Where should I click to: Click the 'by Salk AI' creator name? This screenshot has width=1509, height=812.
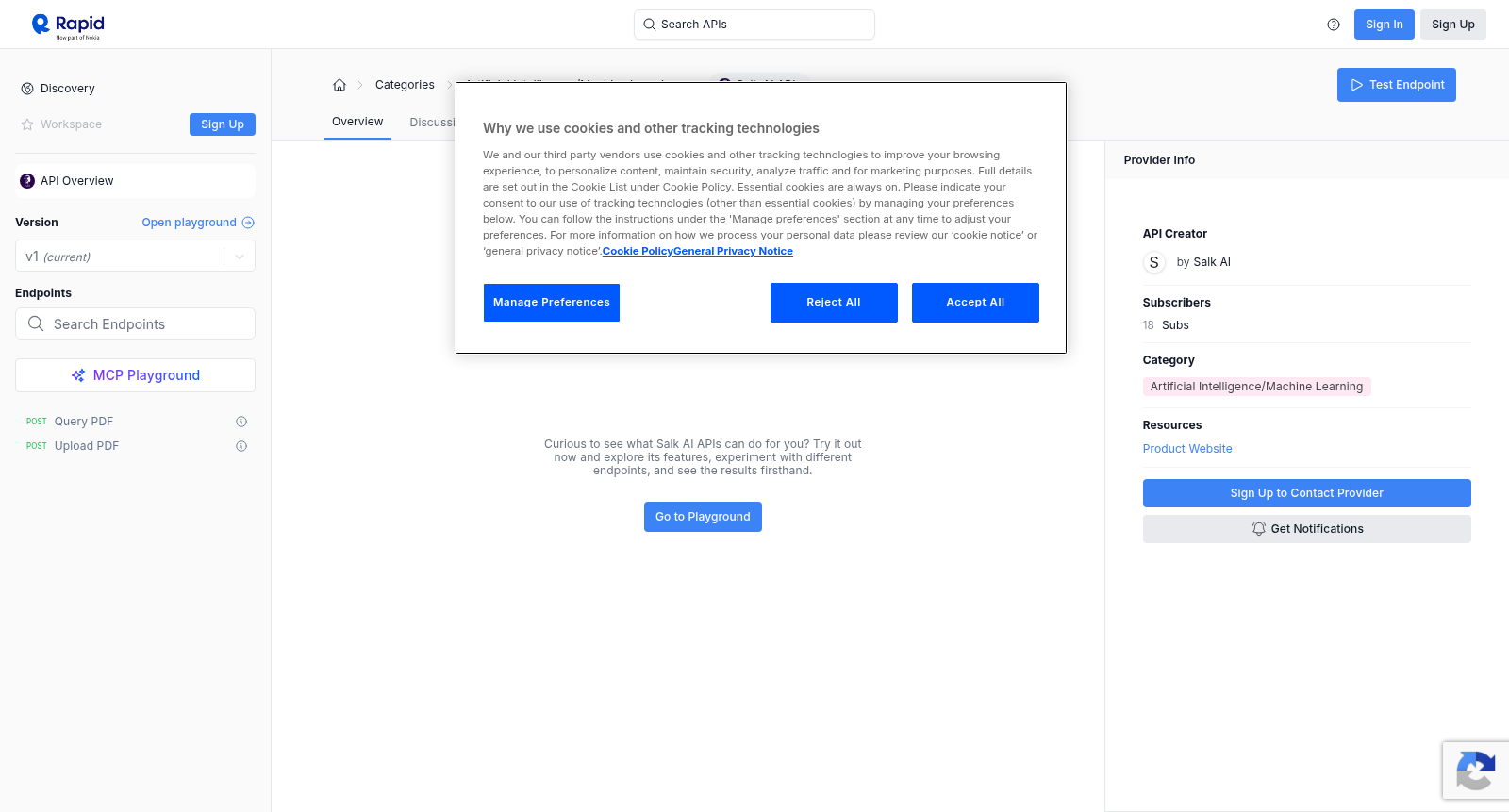1203,262
